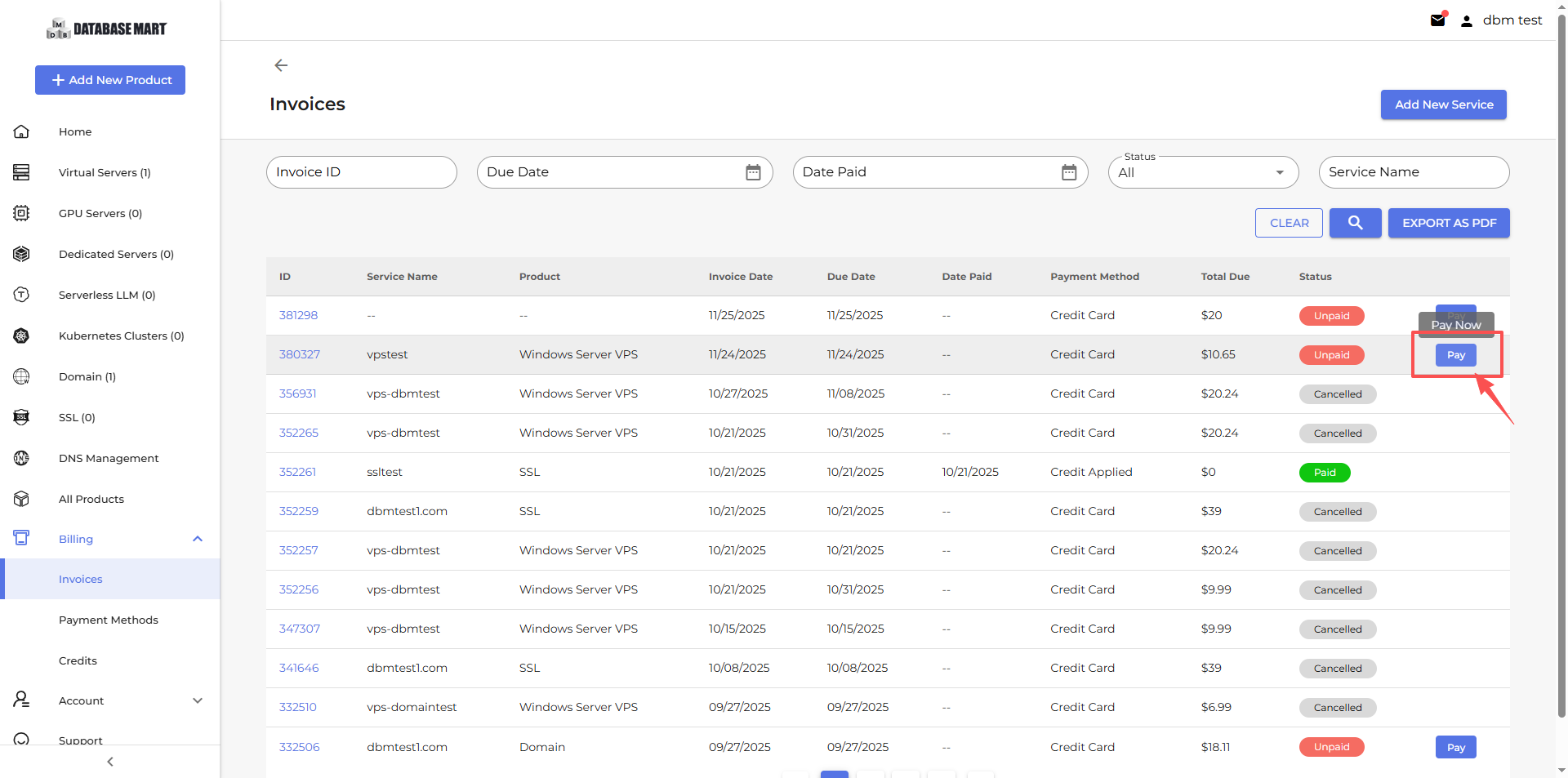1568x778 pixels.
Task: Open invoice 356931 link
Action: tap(297, 393)
